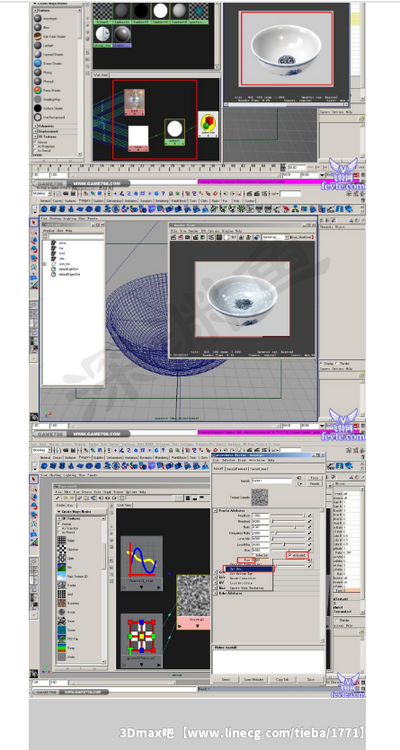Expand the Displacement shader category
This screenshot has height=750, width=400.
point(35,131)
